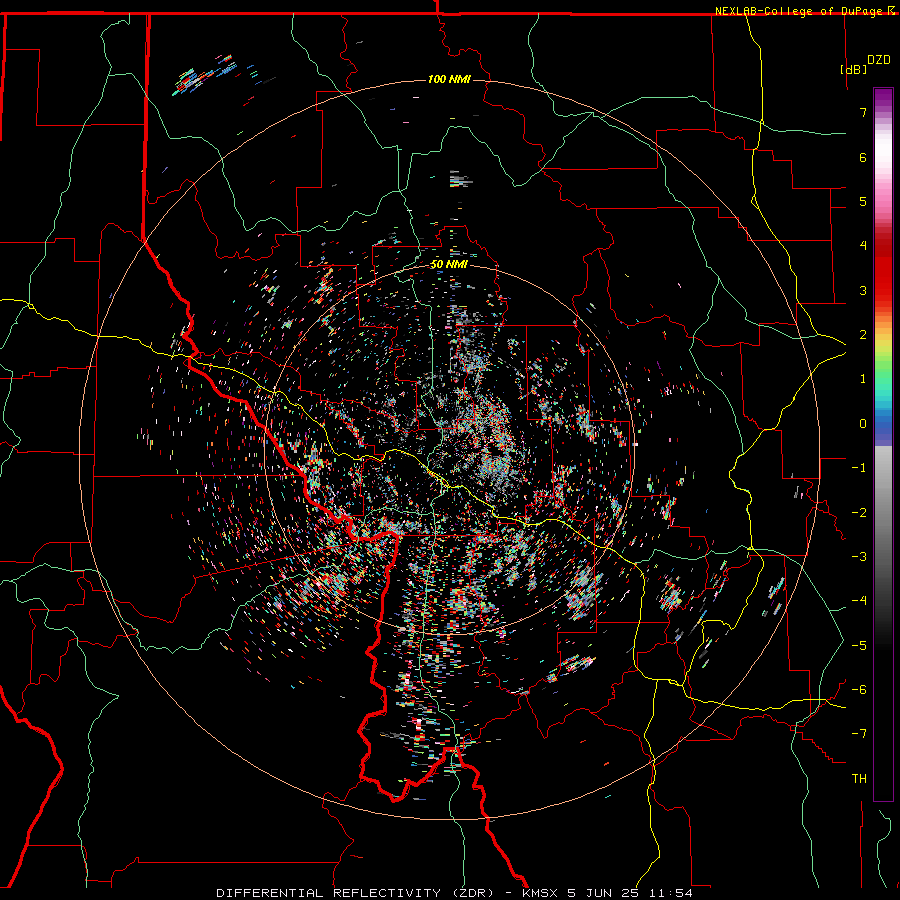The width and height of the screenshot is (900, 900).
Task: Click the -2 scale label
Action: point(859,513)
